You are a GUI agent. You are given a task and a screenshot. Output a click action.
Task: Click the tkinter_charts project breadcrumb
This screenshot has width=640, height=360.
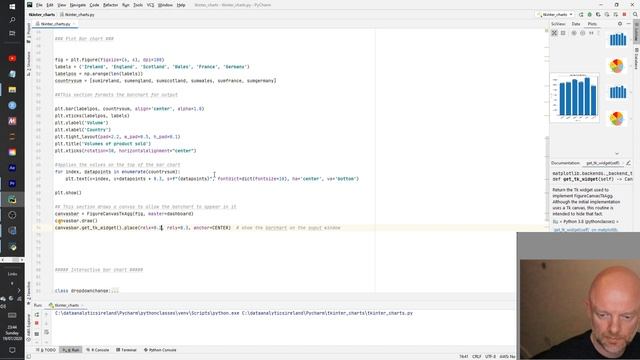42,15
